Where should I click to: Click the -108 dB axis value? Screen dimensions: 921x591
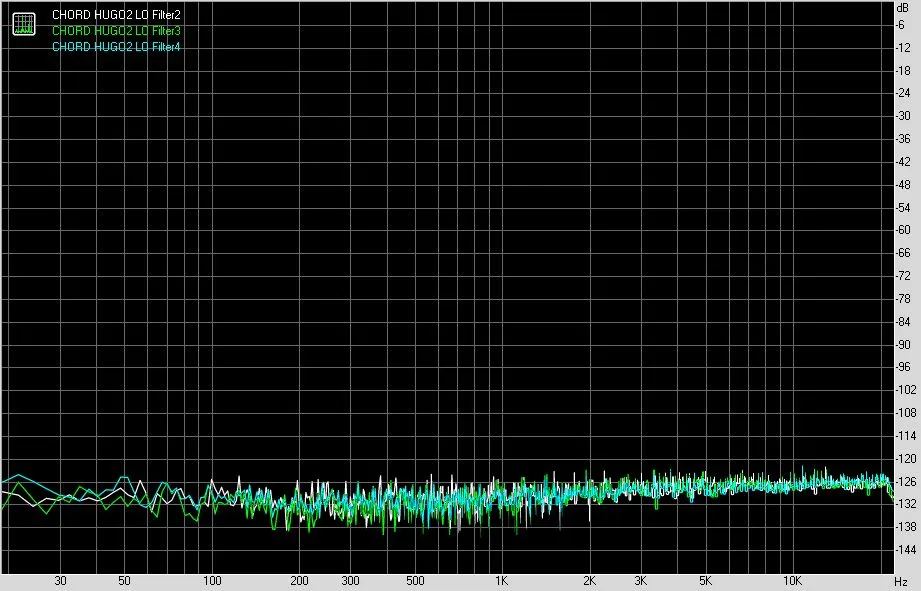click(x=906, y=413)
